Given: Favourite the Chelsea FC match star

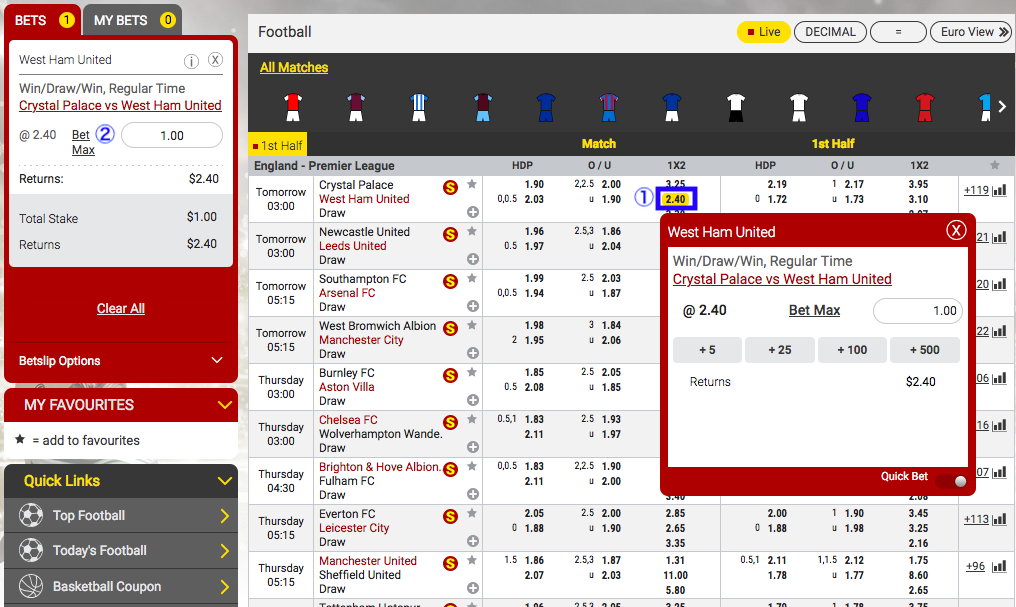Looking at the screenshot, I should coord(472,419).
